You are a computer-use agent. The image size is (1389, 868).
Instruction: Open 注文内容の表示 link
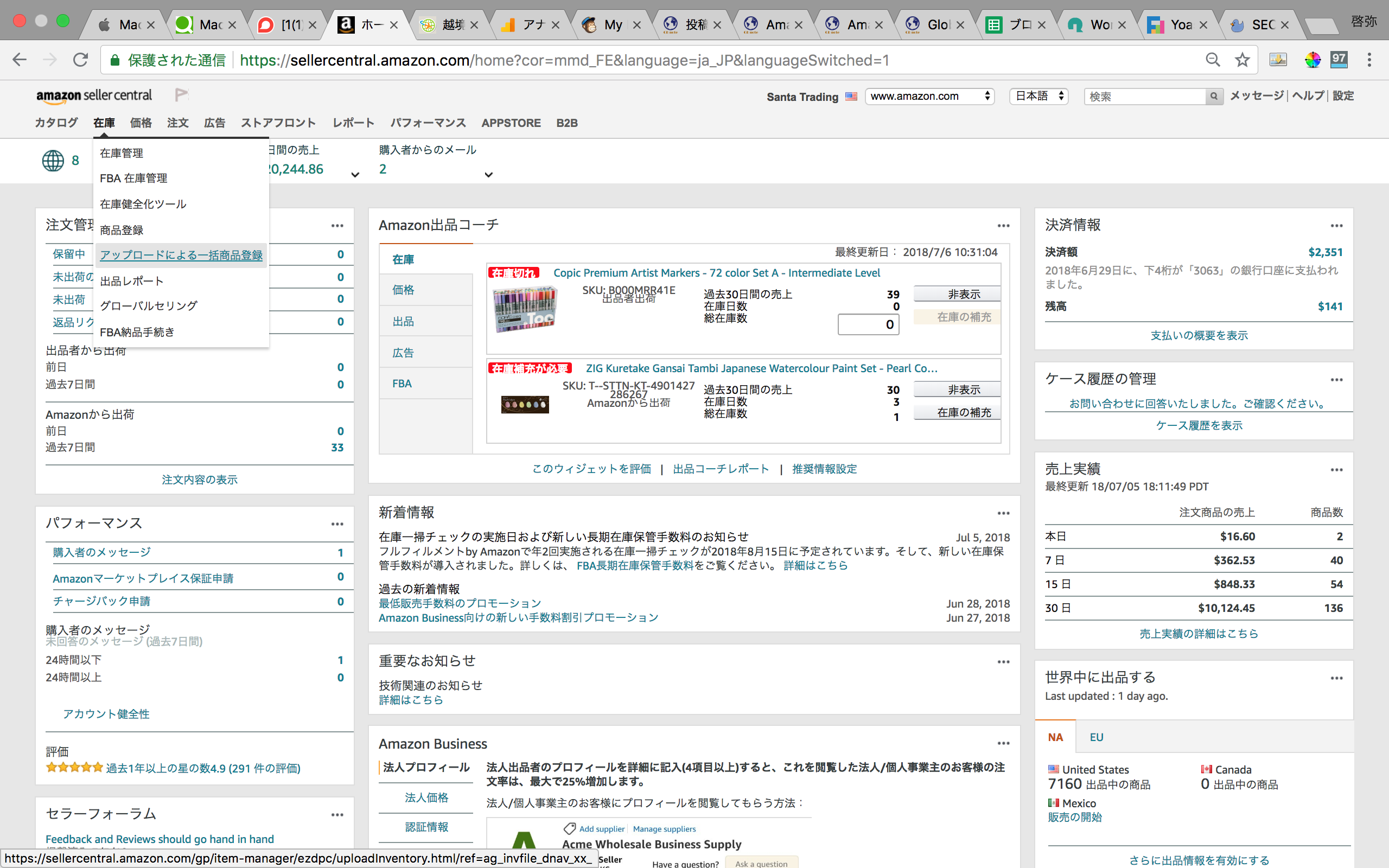point(199,480)
